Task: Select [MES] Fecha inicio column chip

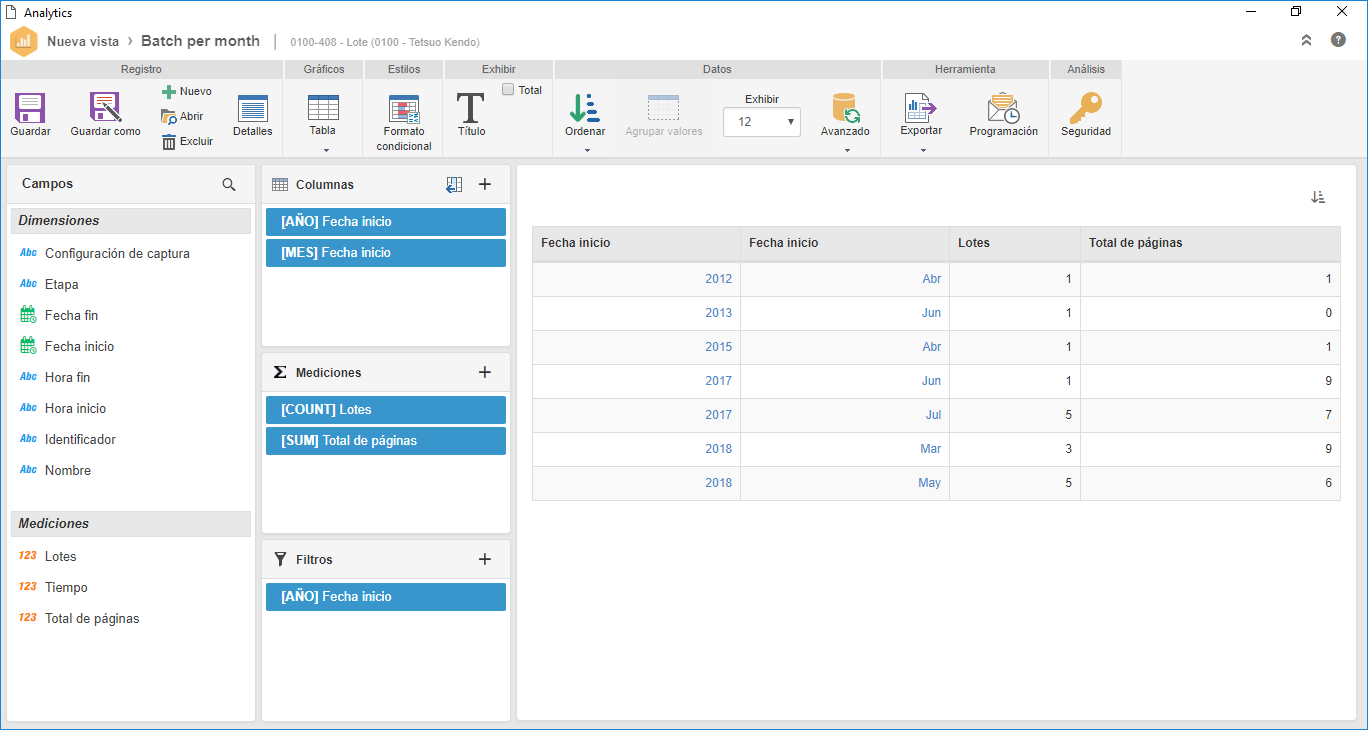Action: [x=386, y=253]
